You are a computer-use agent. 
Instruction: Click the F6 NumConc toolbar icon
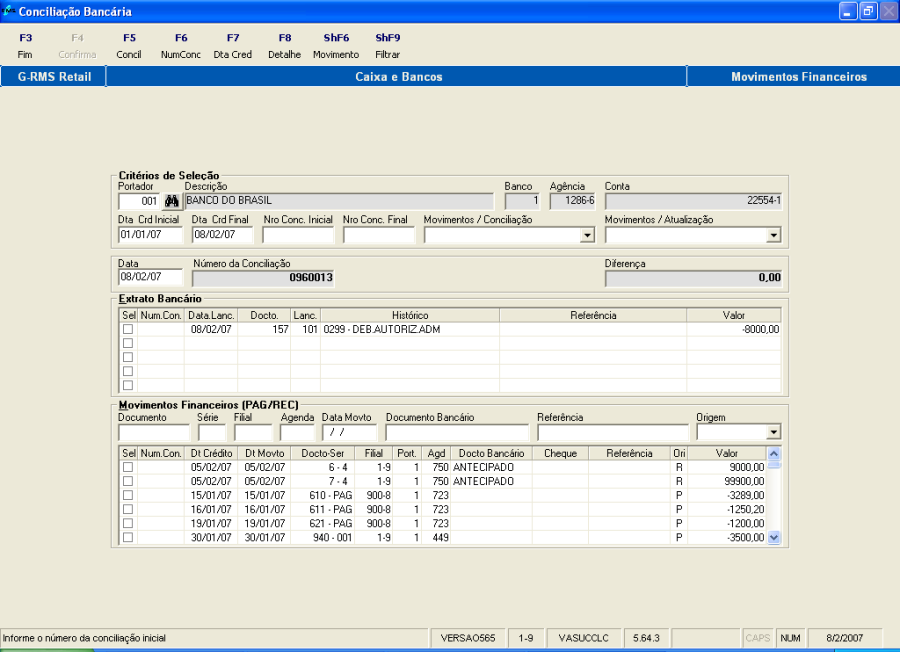[x=181, y=44]
